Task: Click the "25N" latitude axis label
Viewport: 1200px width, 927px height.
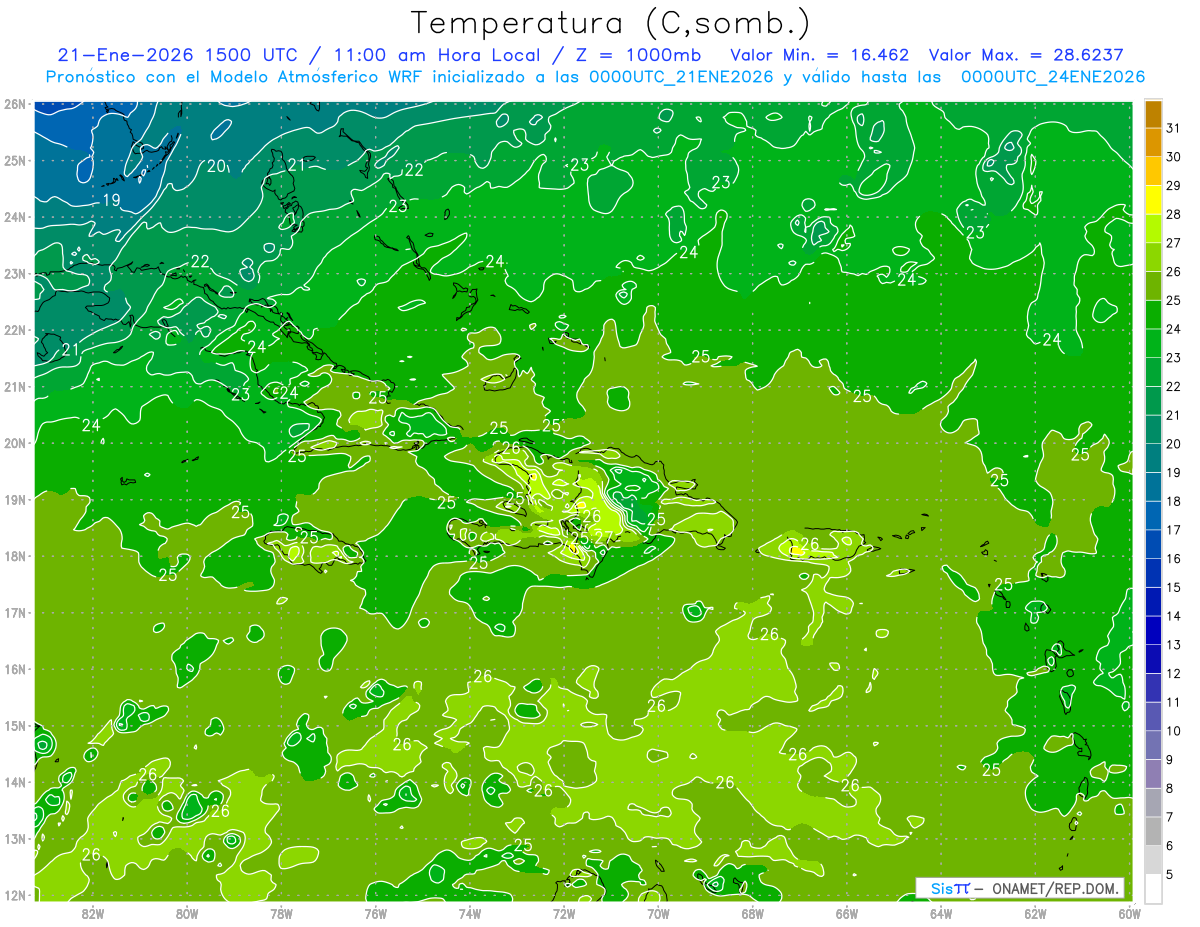Action: 15,160
